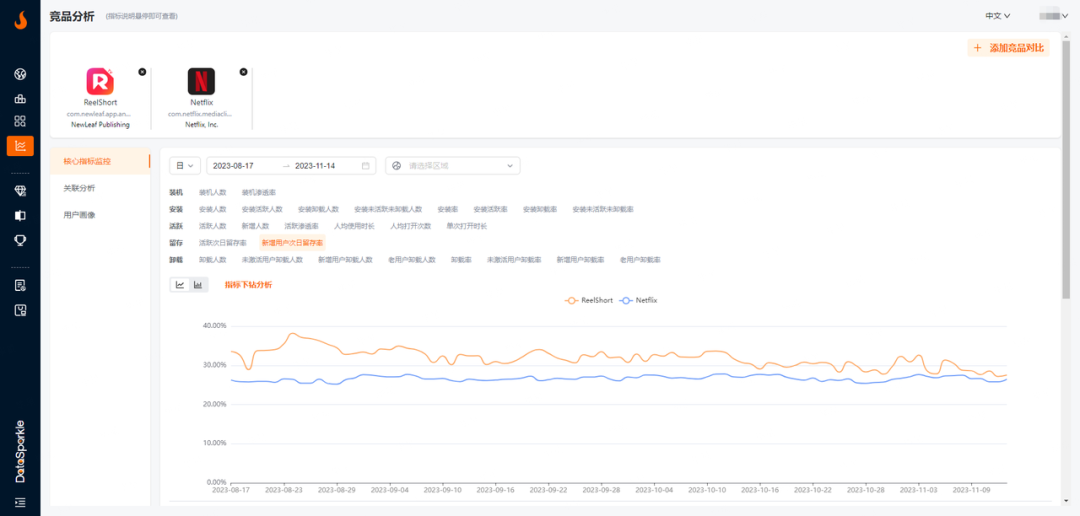The image size is (1080, 516).
Task: Click the start date 2023-08-17 field
Action: (x=233, y=166)
